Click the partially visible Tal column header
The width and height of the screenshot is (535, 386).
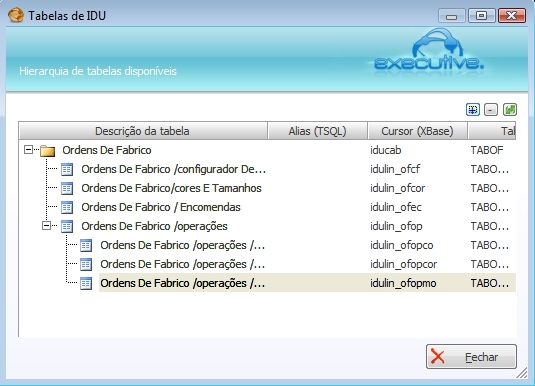(492, 131)
